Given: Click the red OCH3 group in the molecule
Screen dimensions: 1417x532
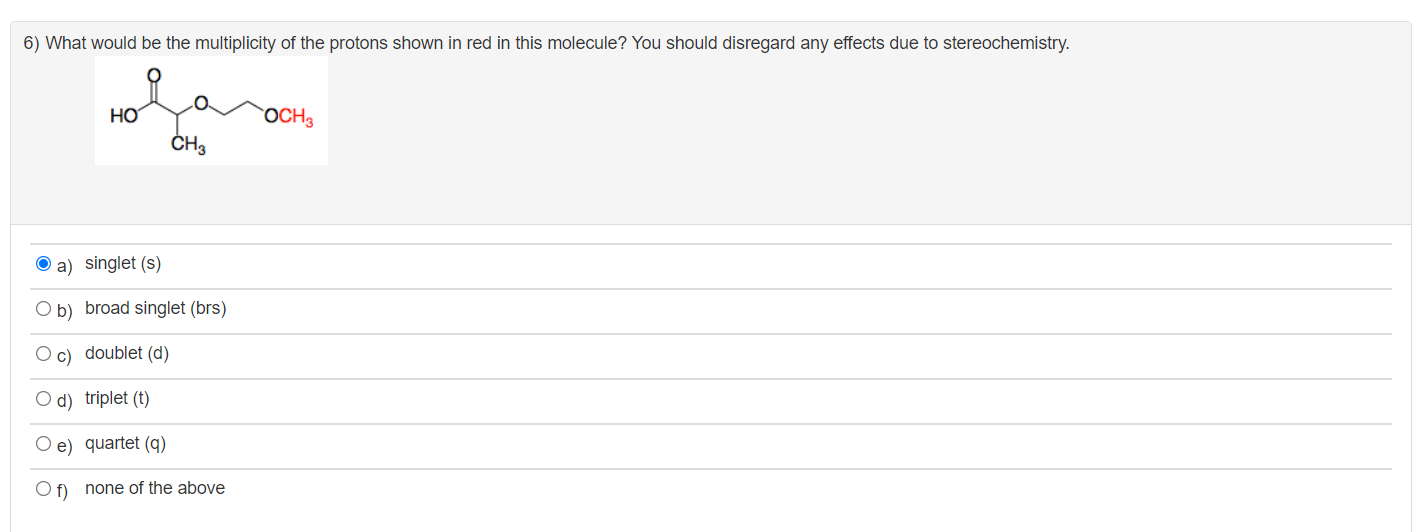Looking at the screenshot, I should [289, 117].
